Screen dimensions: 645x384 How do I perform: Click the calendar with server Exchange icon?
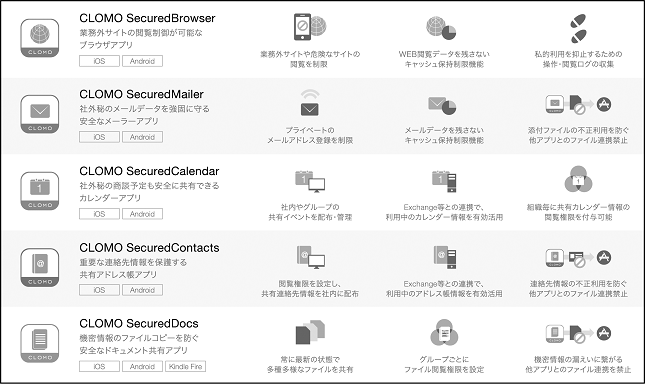(444, 181)
